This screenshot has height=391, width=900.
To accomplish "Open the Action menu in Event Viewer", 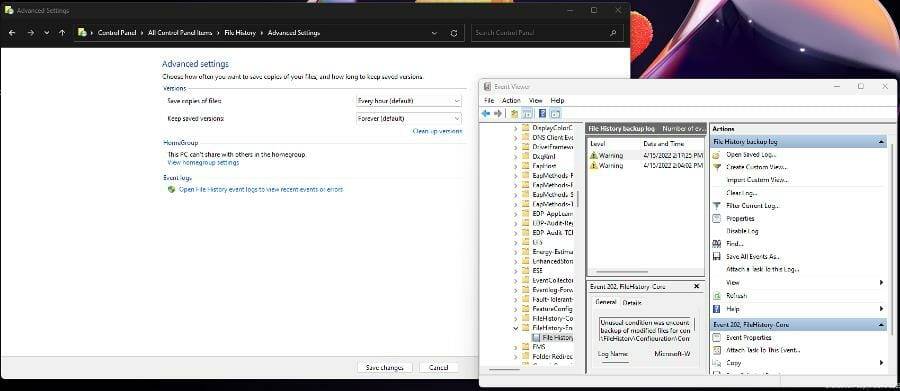I will pyautogui.click(x=511, y=100).
